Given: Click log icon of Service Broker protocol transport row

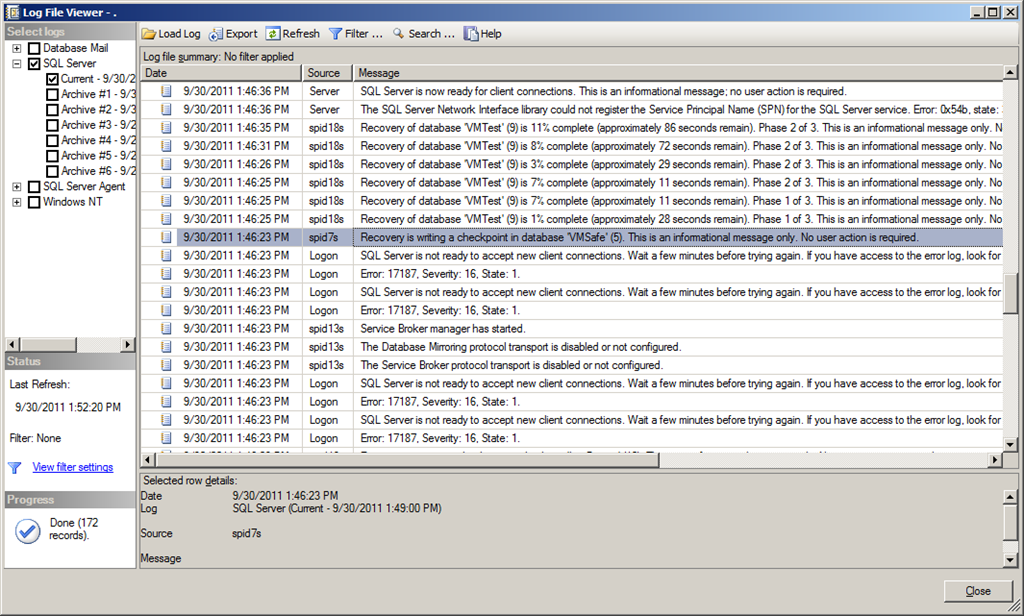Looking at the screenshot, I should (x=167, y=365).
